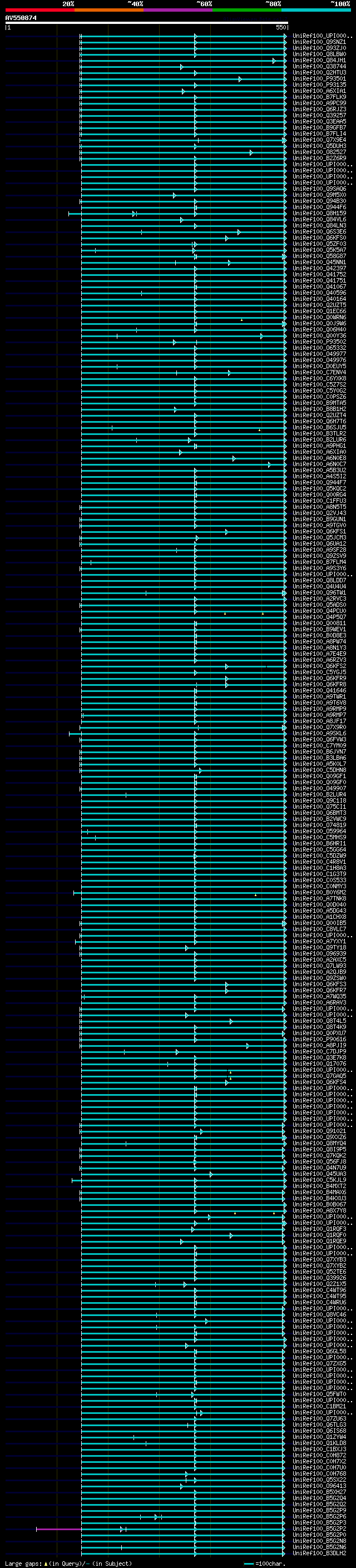The height and width of the screenshot is (1568, 356).
Task: Select hit label UniRef100_A7TNK8
Action: 319,898
